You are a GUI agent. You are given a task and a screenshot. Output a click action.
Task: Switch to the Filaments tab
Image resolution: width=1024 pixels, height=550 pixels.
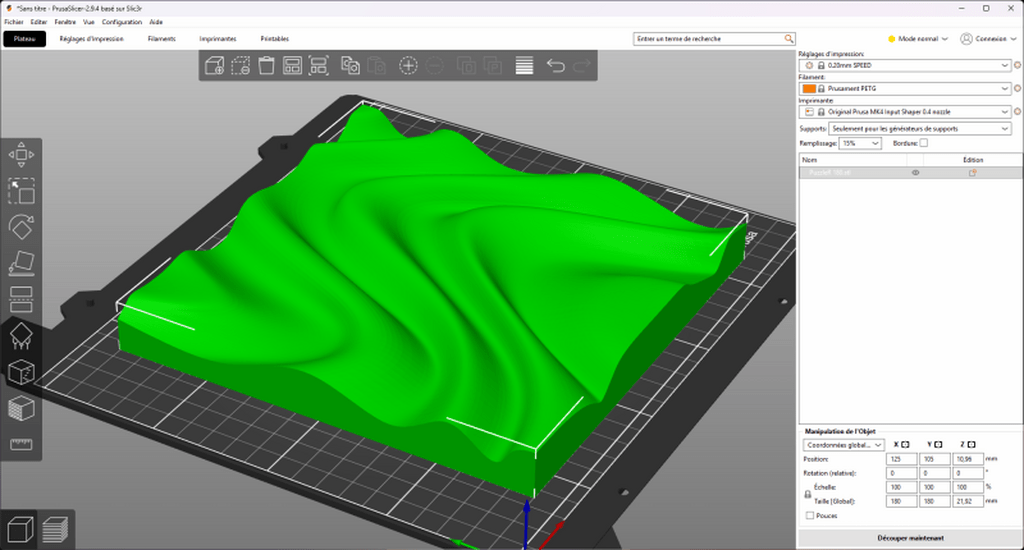click(x=161, y=39)
